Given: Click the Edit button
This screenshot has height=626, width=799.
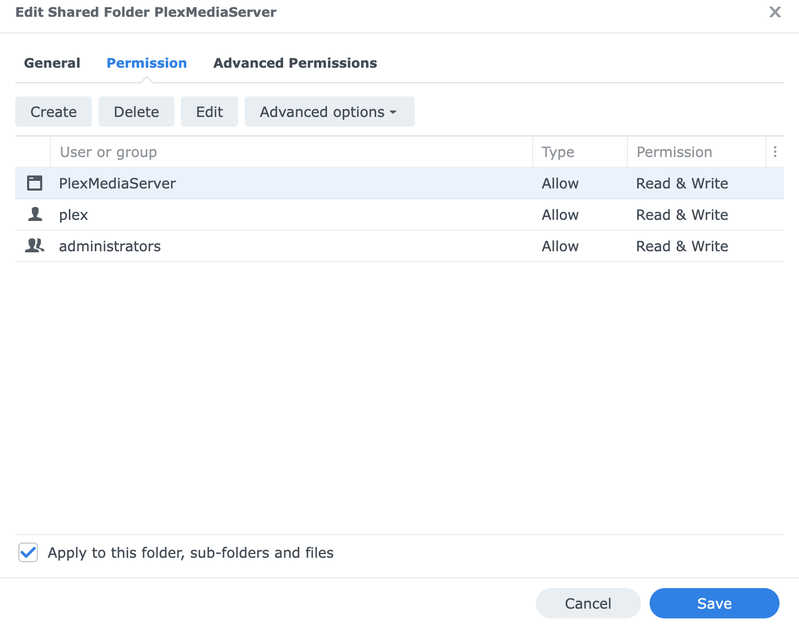Looking at the screenshot, I should click(209, 112).
